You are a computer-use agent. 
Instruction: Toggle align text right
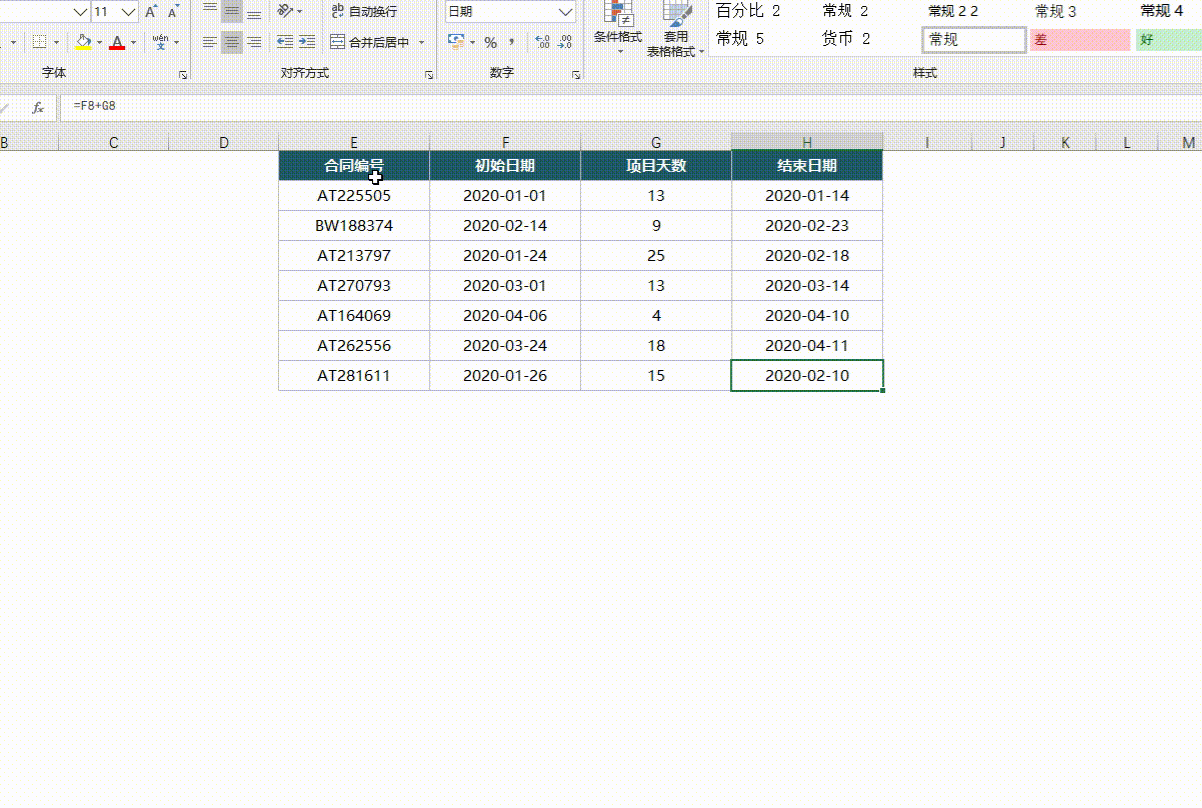(254, 42)
